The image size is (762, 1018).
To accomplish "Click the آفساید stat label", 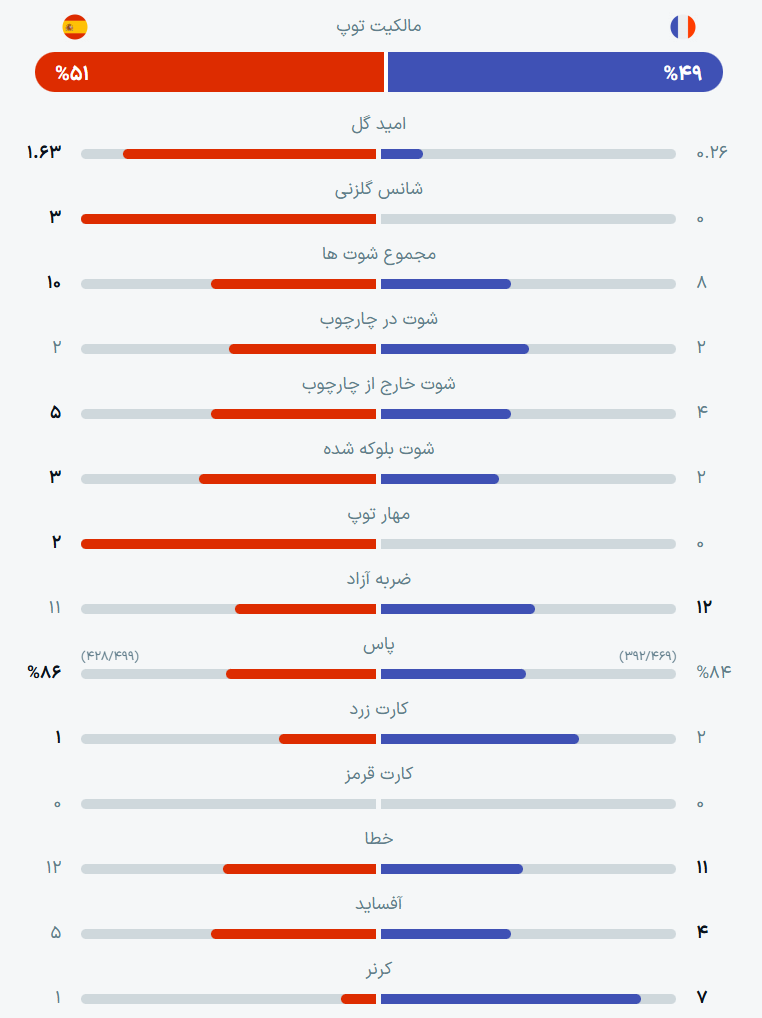I will 379,903.
